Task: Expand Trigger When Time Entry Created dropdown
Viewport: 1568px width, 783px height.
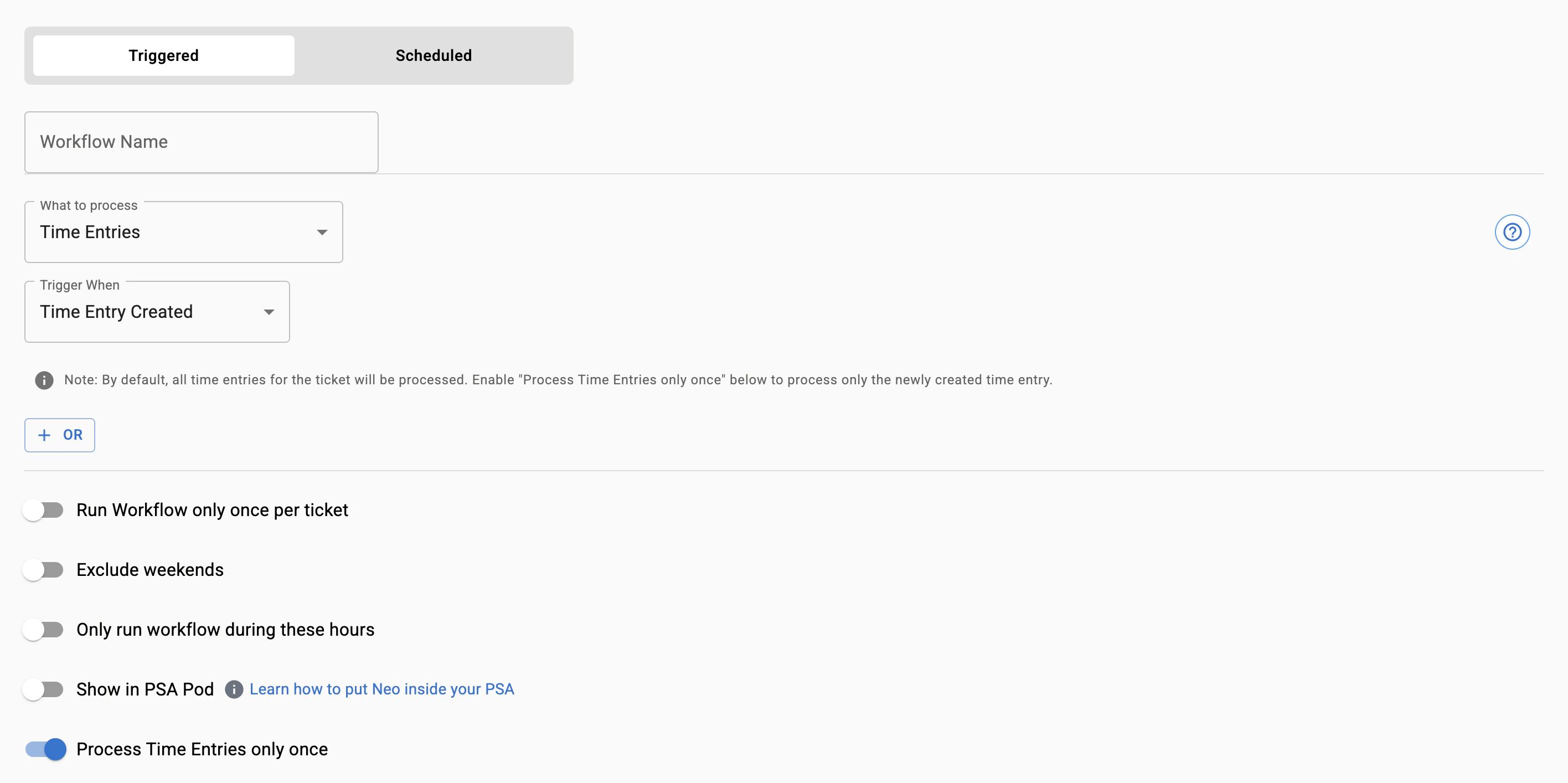Action: tap(157, 312)
